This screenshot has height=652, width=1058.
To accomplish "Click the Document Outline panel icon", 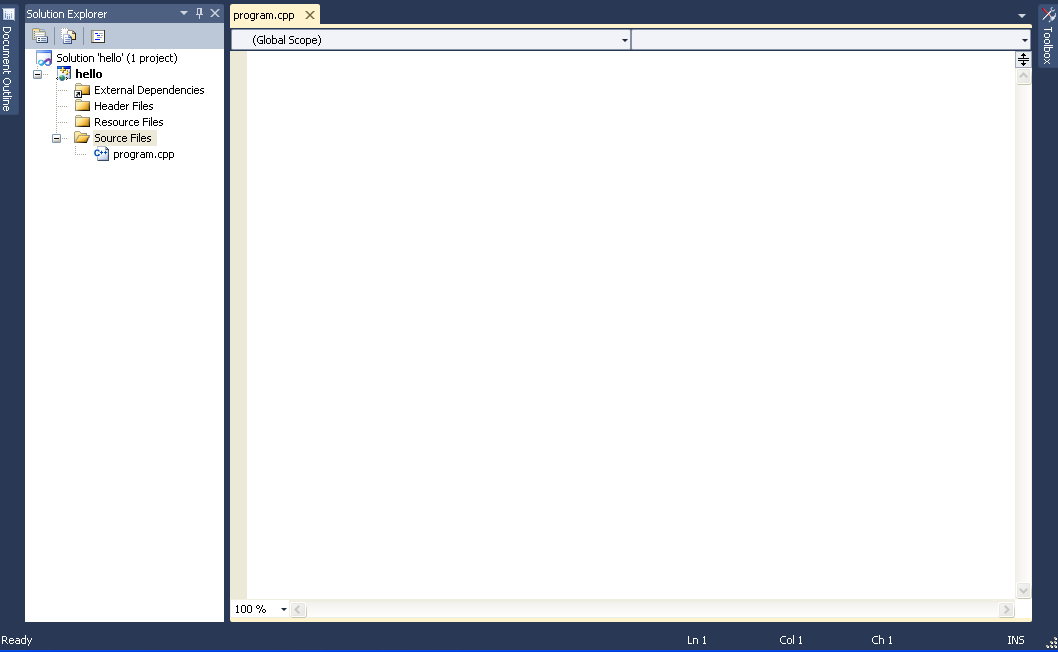I will pyautogui.click(x=8, y=14).
